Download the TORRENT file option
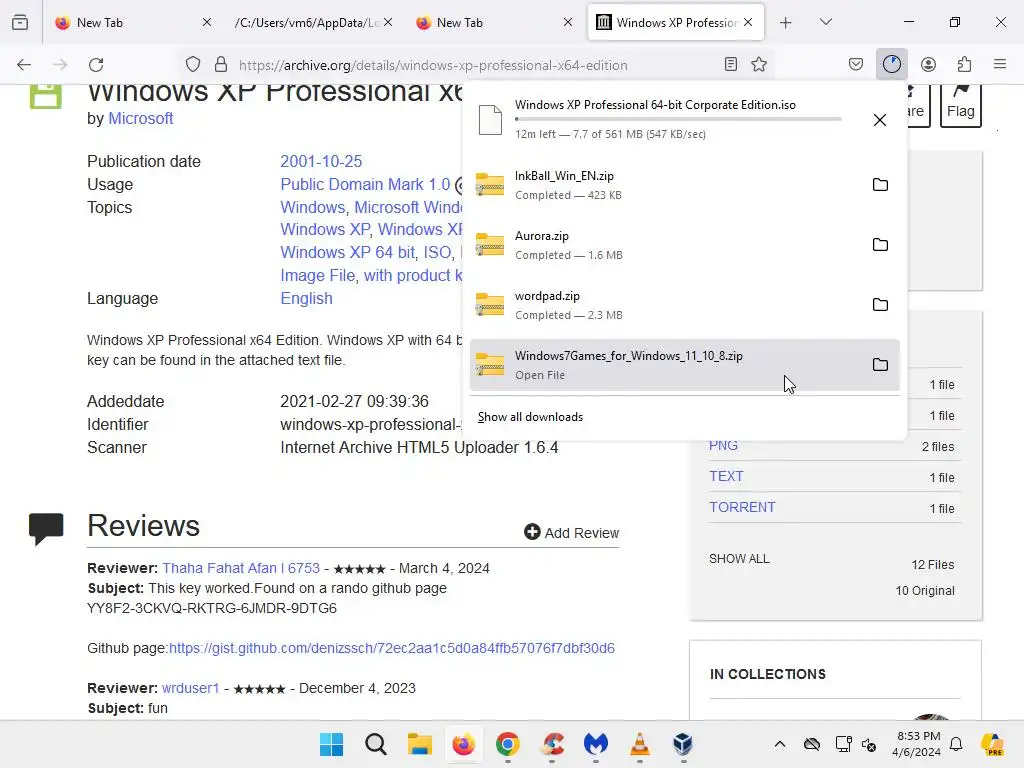The image size is (1024, 768). 743,507
